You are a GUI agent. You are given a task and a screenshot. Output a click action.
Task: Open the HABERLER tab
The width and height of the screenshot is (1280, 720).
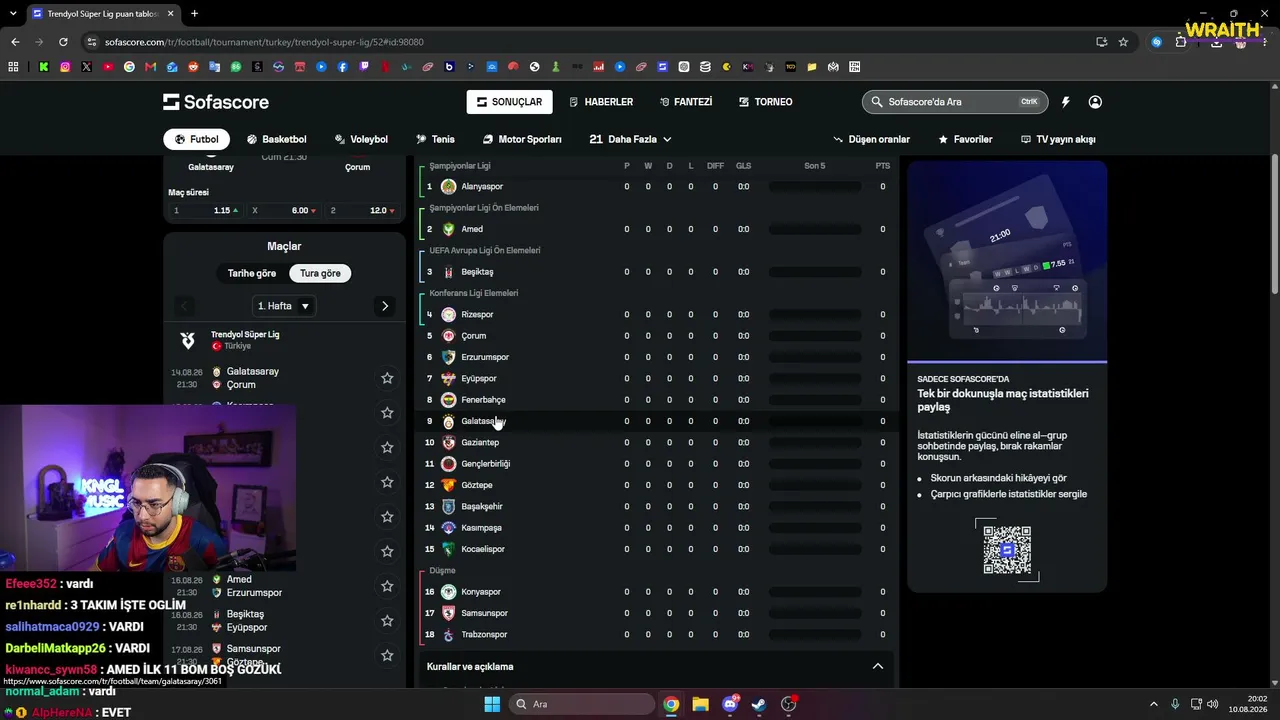[601, 102]
